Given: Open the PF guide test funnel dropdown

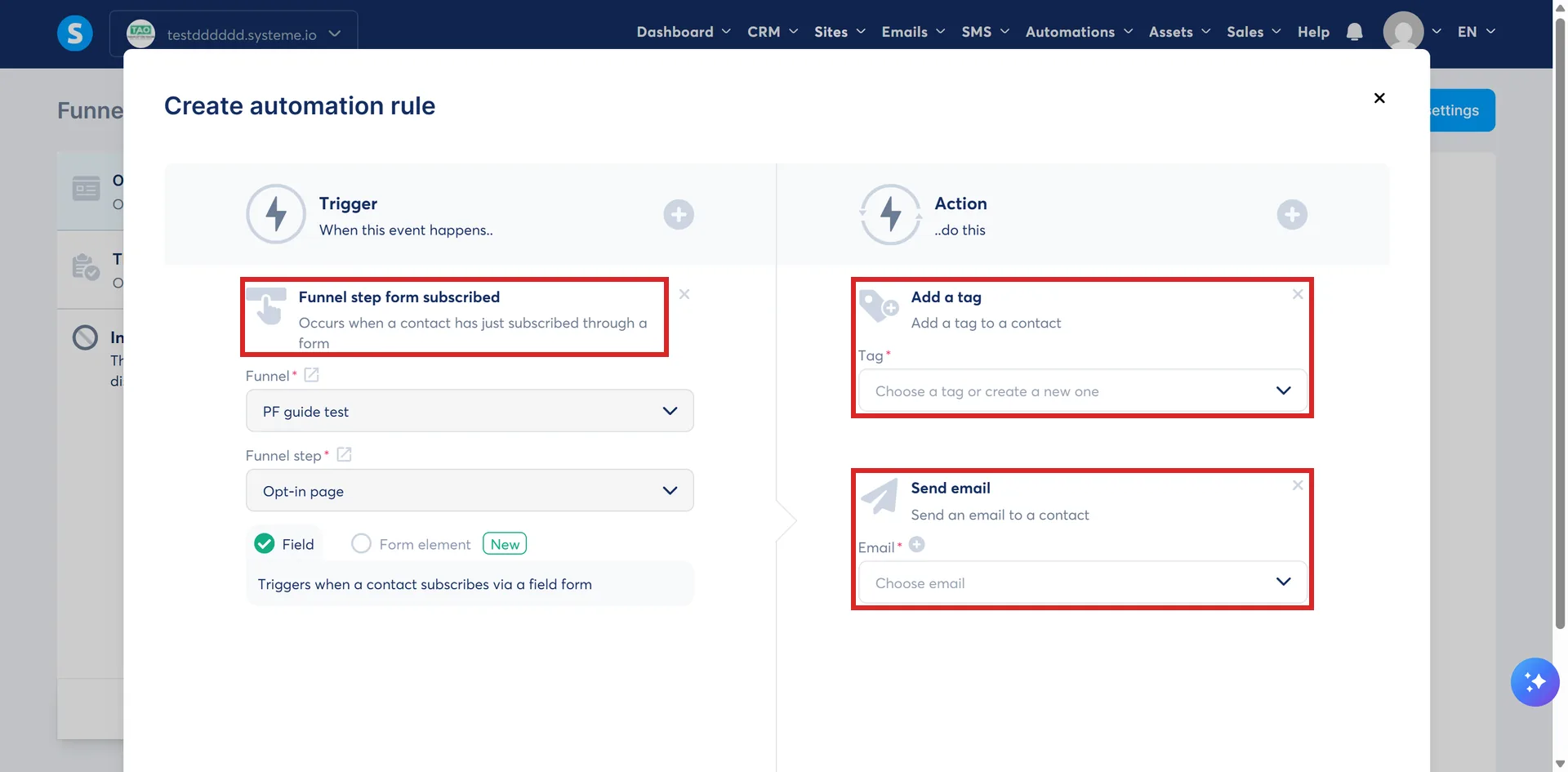Looking at the screenshot, I should (x=470, y=411).
